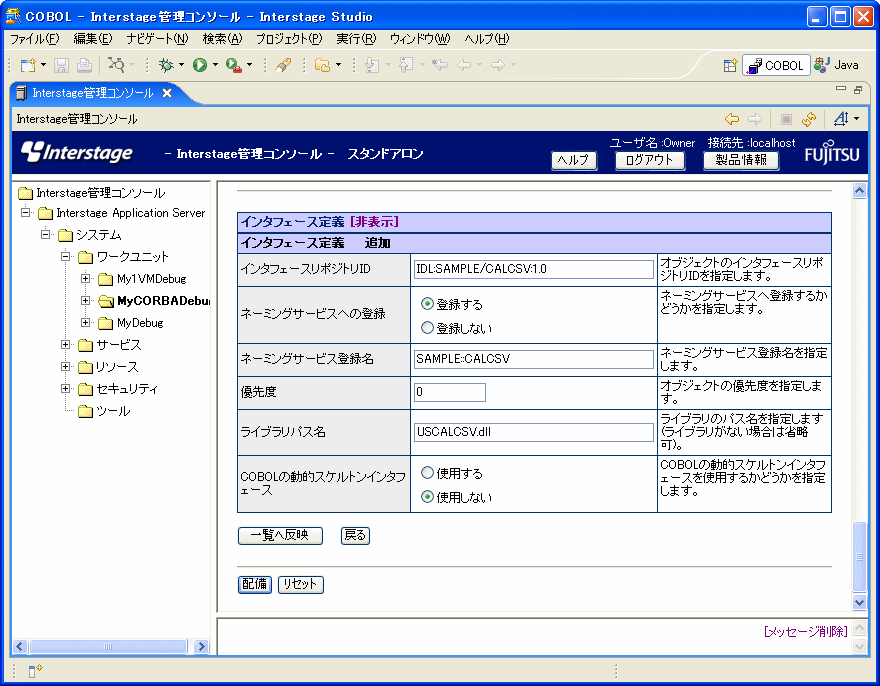This screenshot has width=880, height=686.
Task: Collapse the Interstage Application Server node
Action: 26,213
